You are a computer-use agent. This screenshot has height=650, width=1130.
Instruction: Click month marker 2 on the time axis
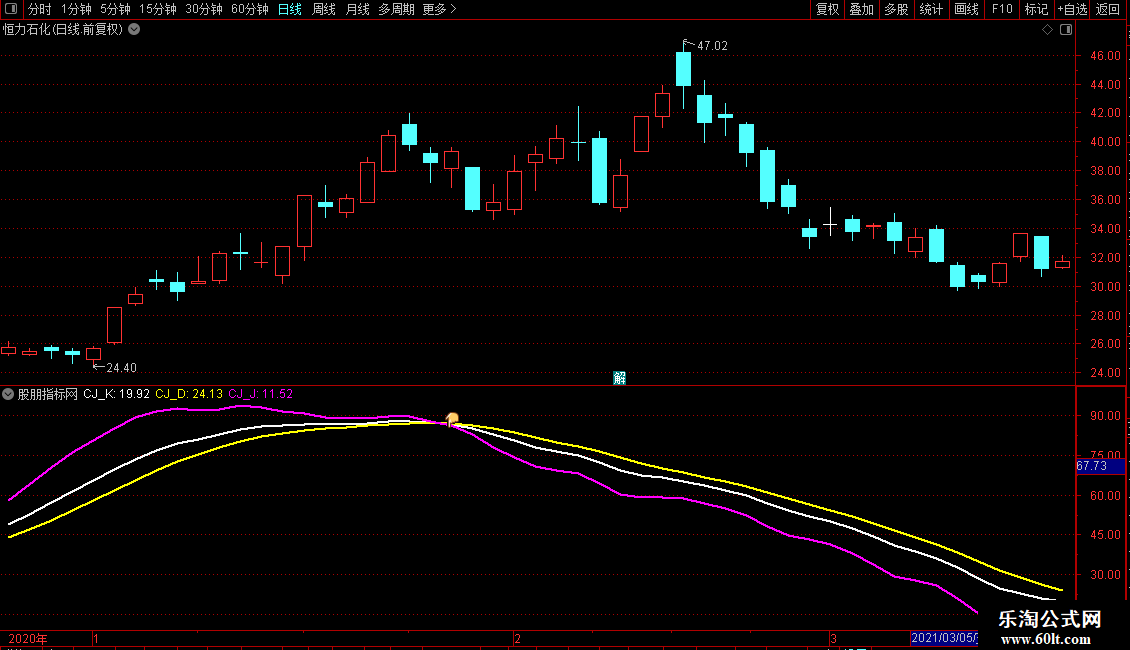(517, 638)
